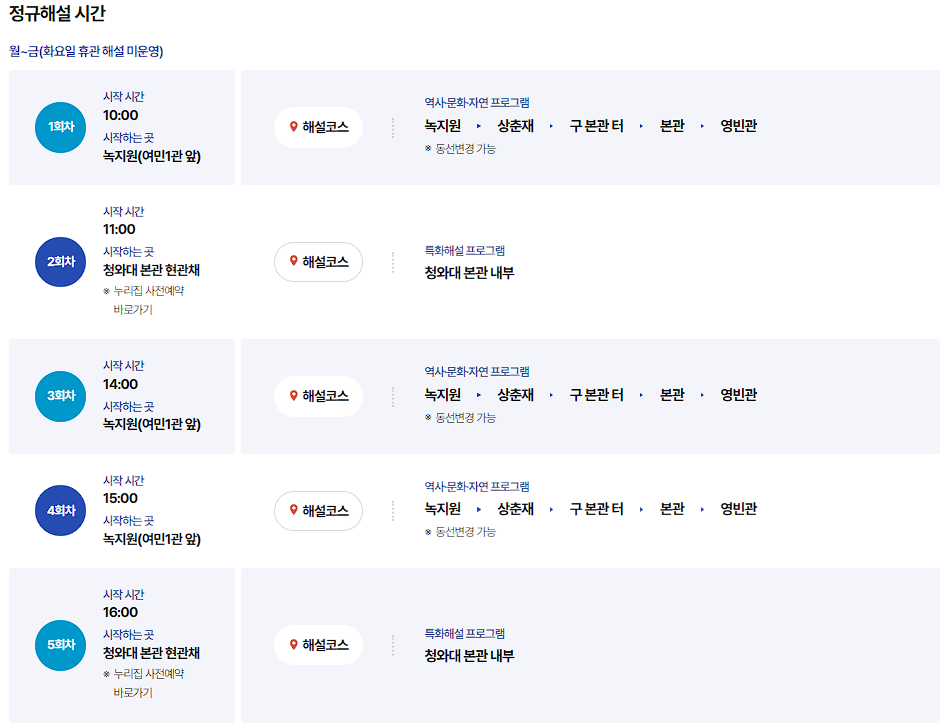Select the blue 1회차 circular badge

click(60, 127)
